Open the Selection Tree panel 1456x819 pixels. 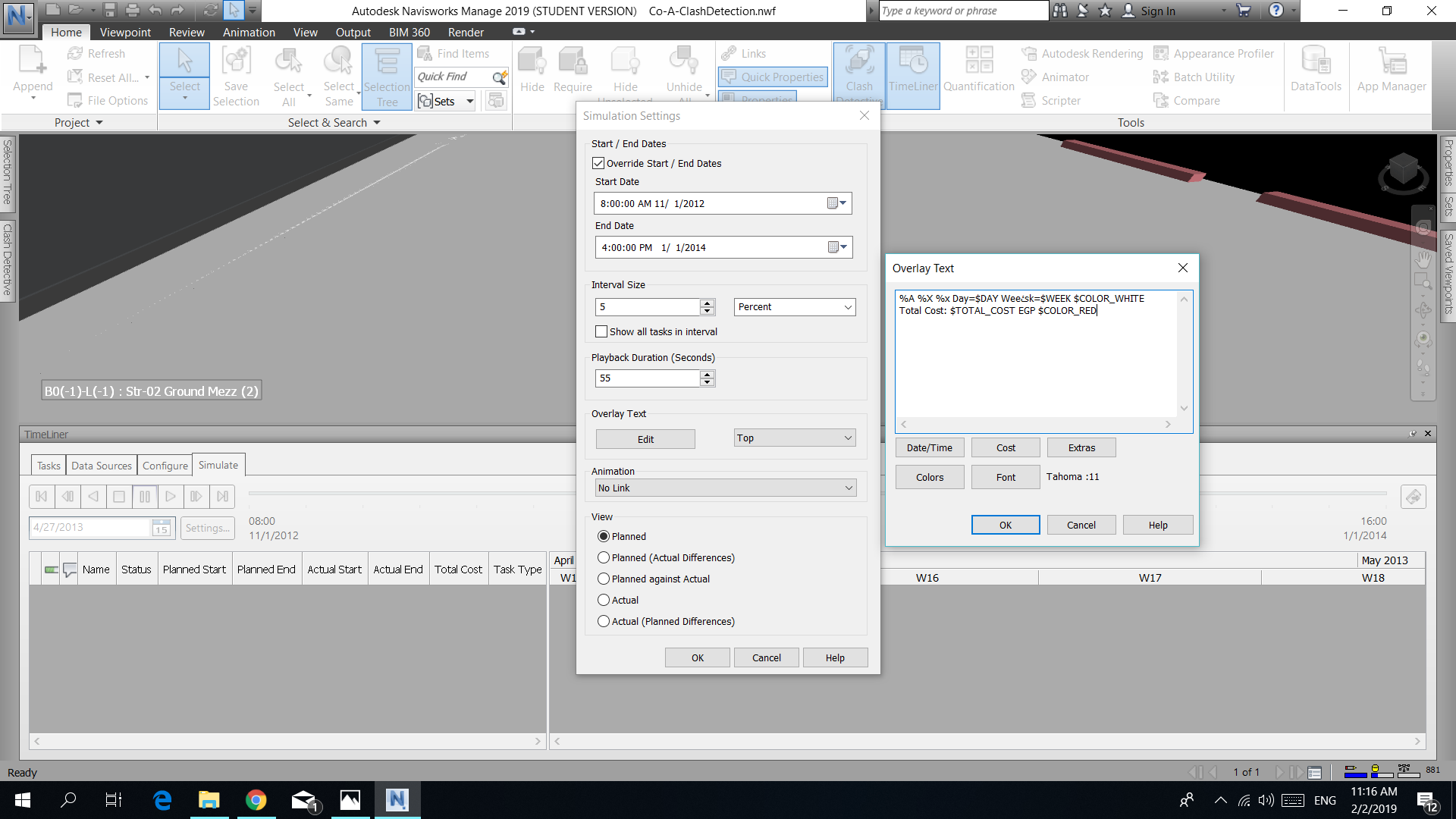(387, 75)
